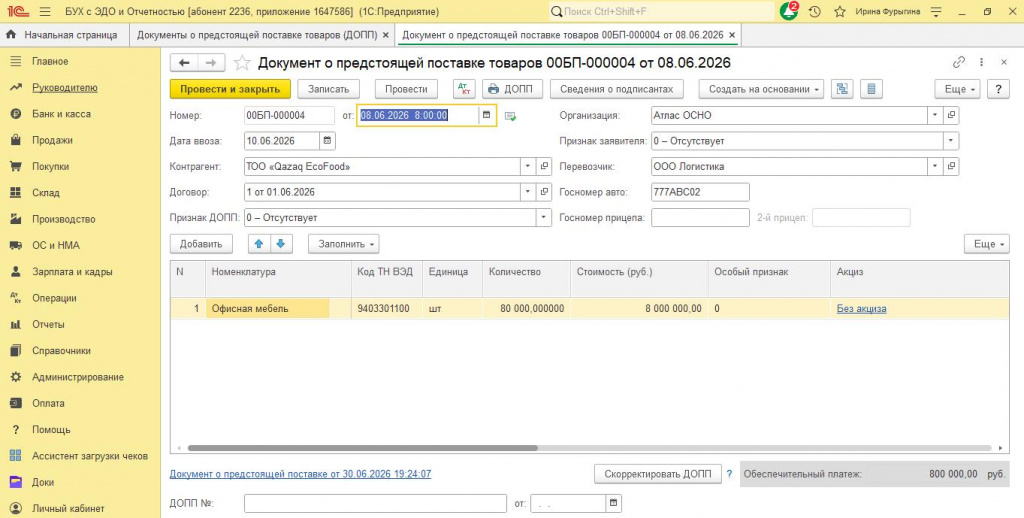Image resolution: width=1024 pixels, height=518 pixels.
Task: Move the row down with the blue arrow
Action: click(x=281, y=244)
